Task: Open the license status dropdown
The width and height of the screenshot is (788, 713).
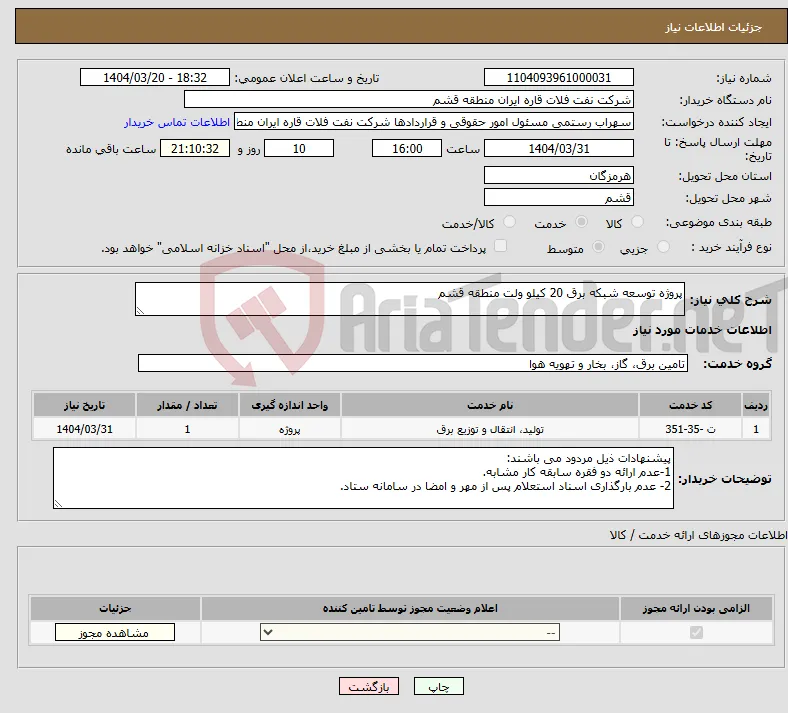Action: click(410, 632)
